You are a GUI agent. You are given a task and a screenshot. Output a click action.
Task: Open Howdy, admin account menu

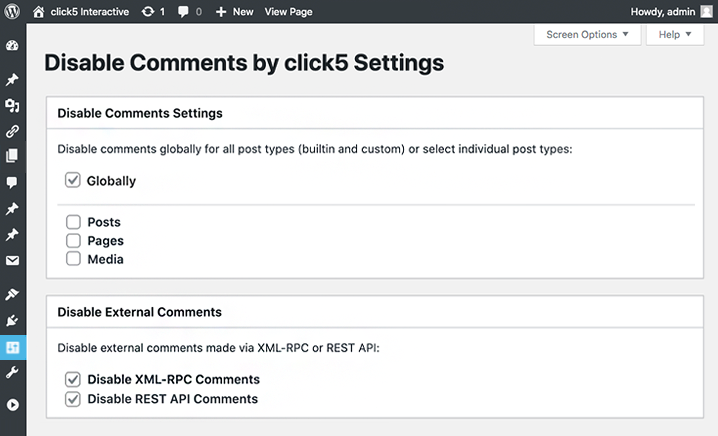(663, 12)
